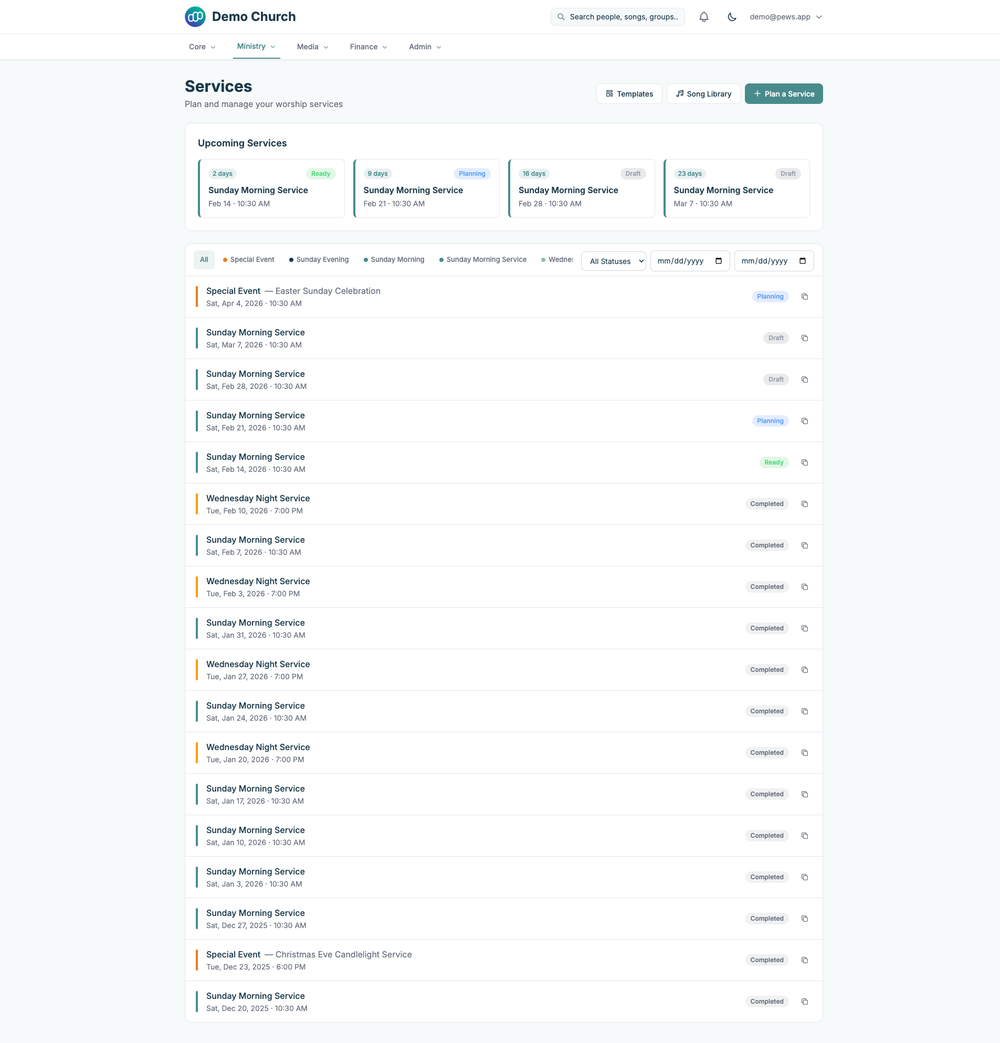Expand the Admin menu
This screenshot has width=1000, height=1043.
[424, 47]
